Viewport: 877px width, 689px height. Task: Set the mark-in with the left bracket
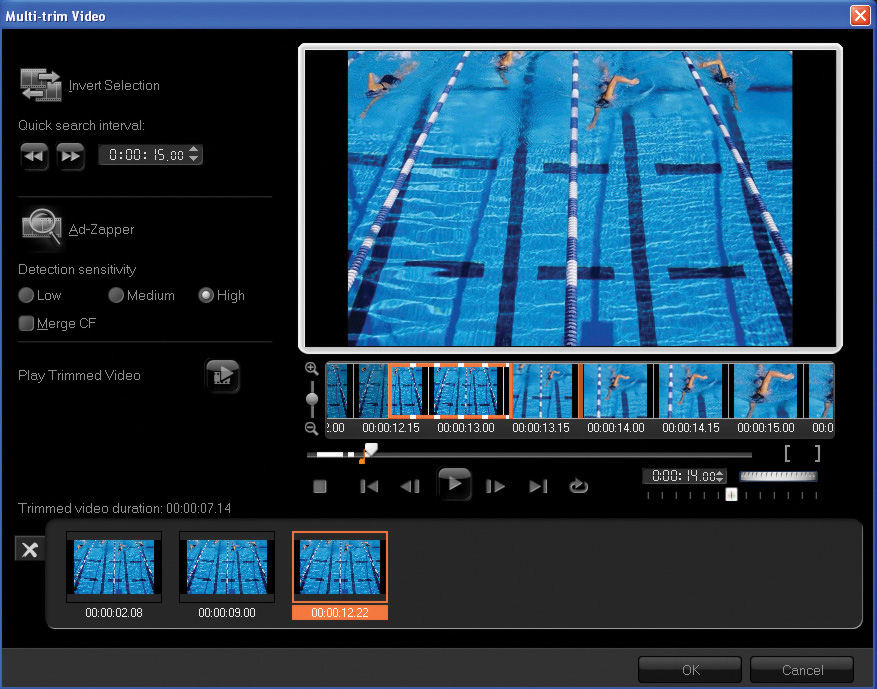click(787, 453)
